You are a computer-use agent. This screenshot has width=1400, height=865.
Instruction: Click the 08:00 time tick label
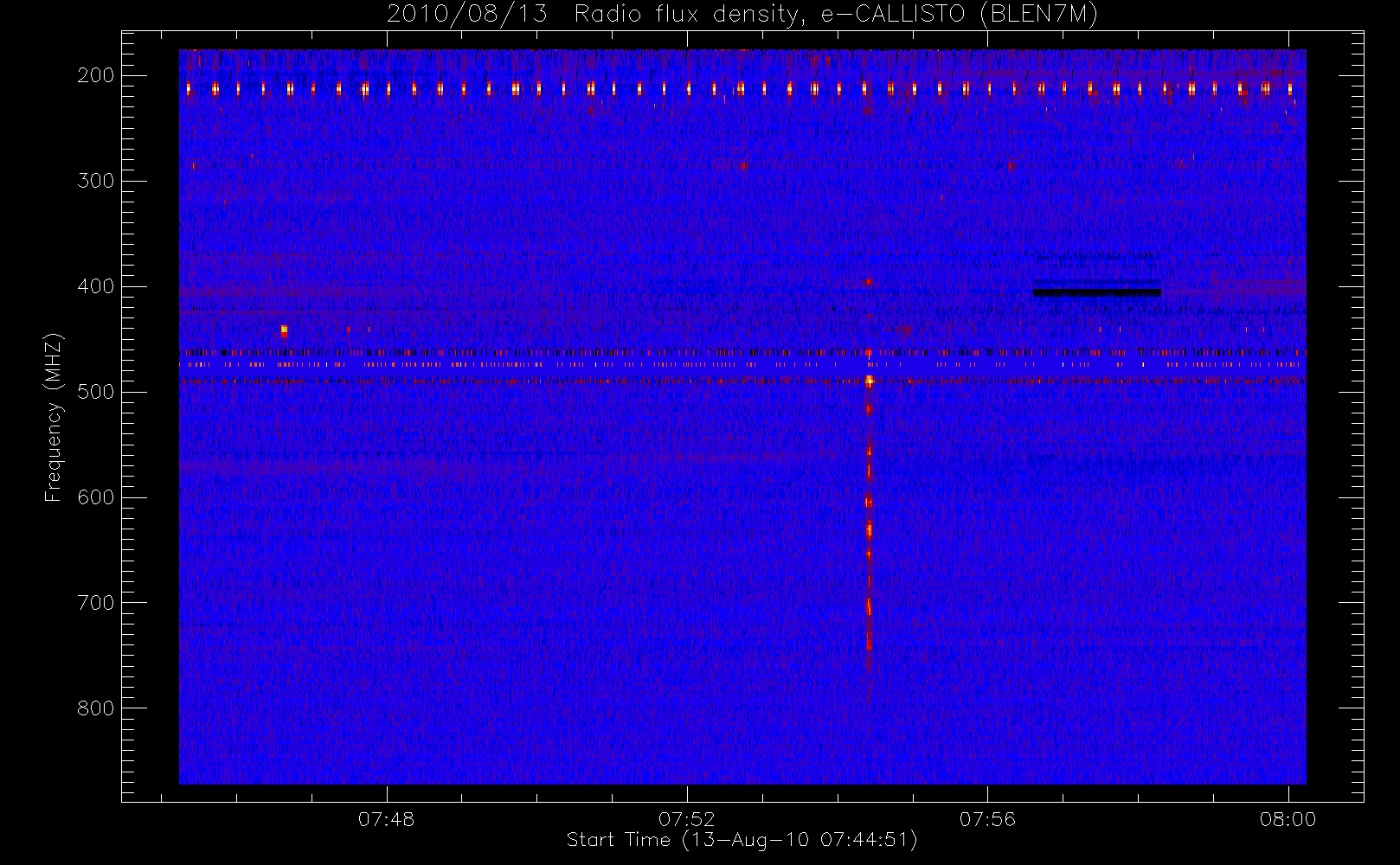click(x=1288, y=819)
